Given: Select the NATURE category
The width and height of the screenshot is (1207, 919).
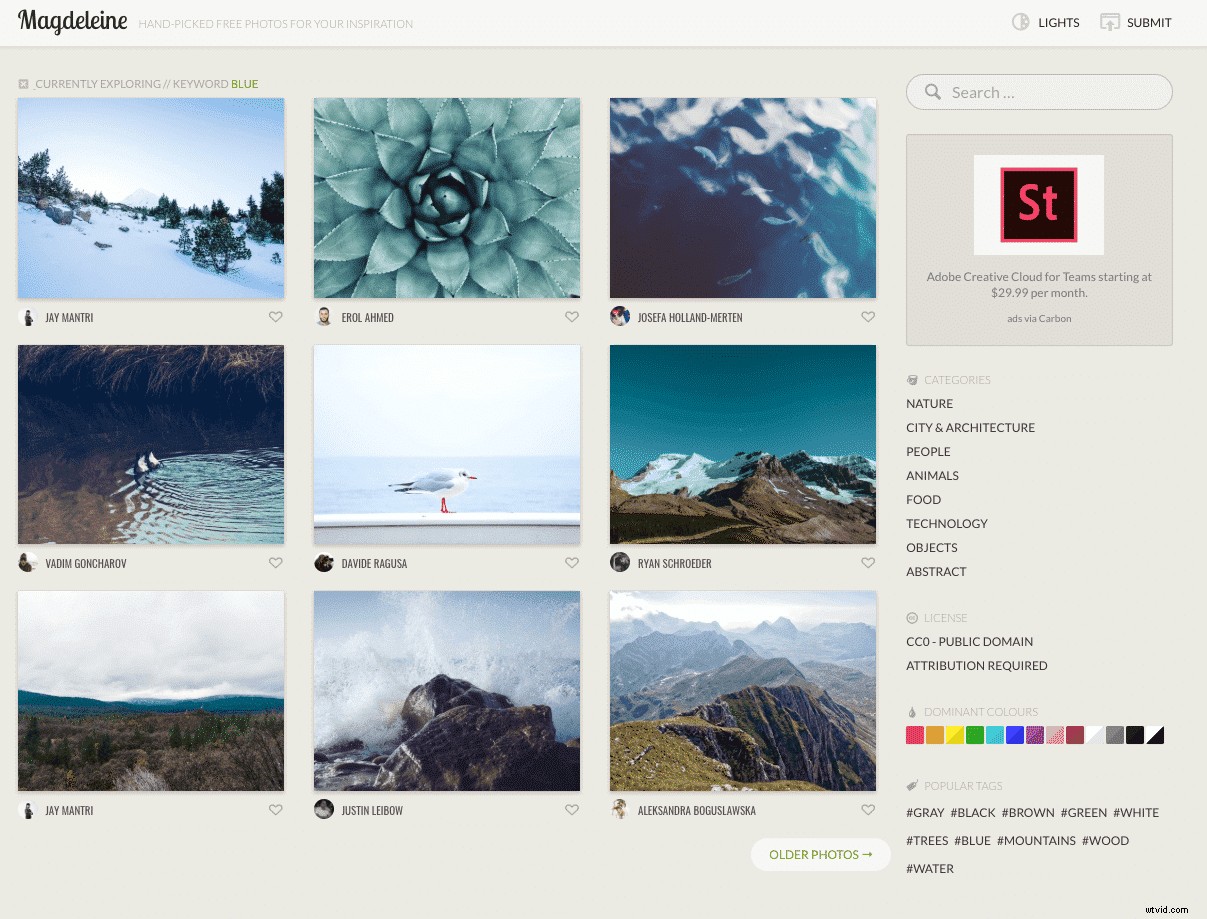Looking at the screenshot, I should [x=929, y=403].
